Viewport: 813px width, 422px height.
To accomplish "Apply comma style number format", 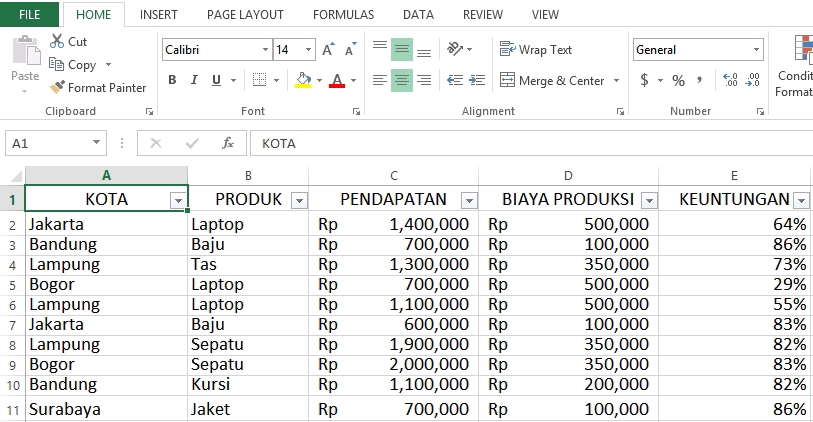I will [x=699, y=80].
